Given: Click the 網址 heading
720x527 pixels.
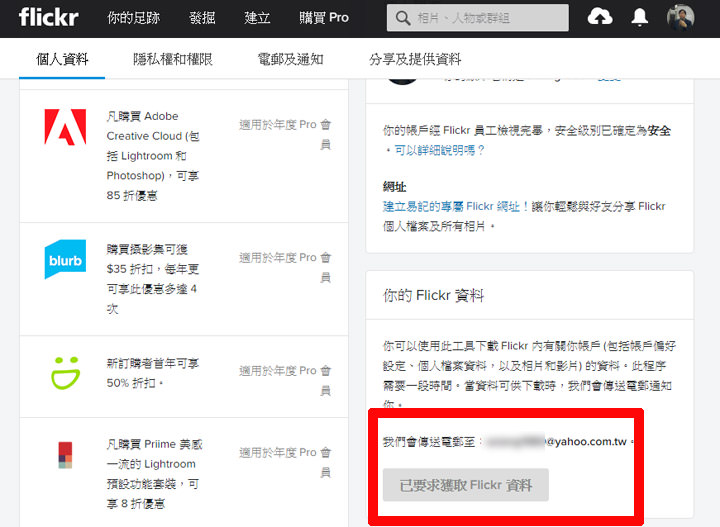Looking at the screenshot, I should [x=394, y=187].
